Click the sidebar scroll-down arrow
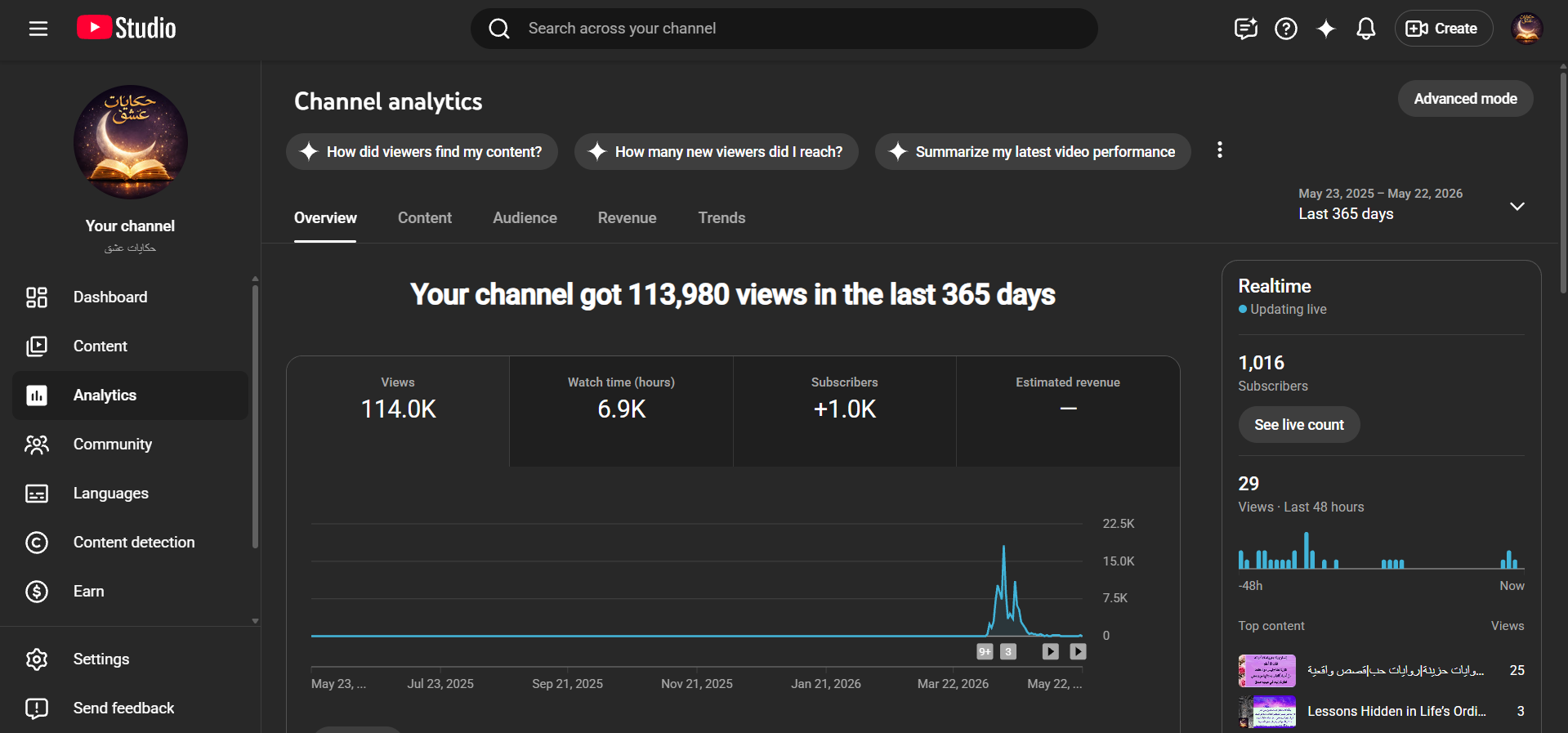This screenshot has height=733, width=1568. [255, 621]
